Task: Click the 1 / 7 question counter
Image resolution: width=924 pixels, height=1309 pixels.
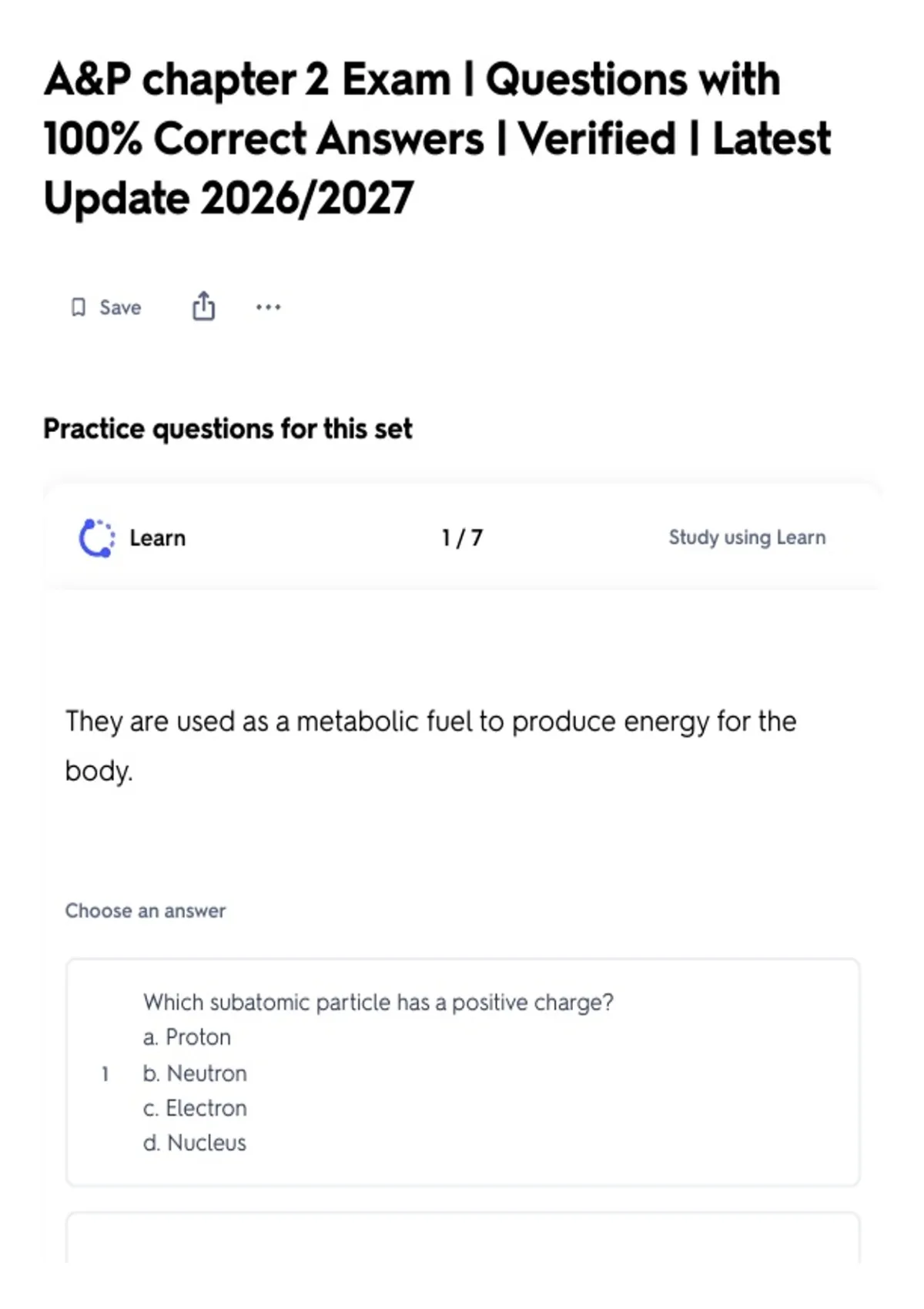Action: [x=462, y=537]
